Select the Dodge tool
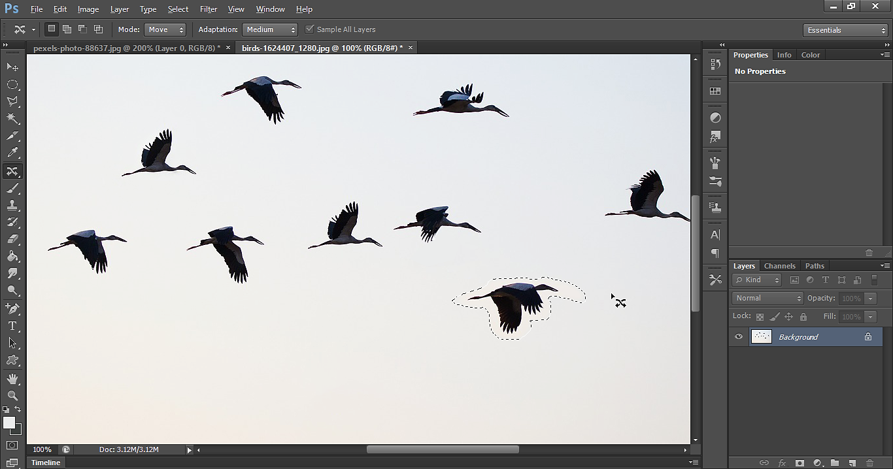The image size is (893, 470). (12, 291)
